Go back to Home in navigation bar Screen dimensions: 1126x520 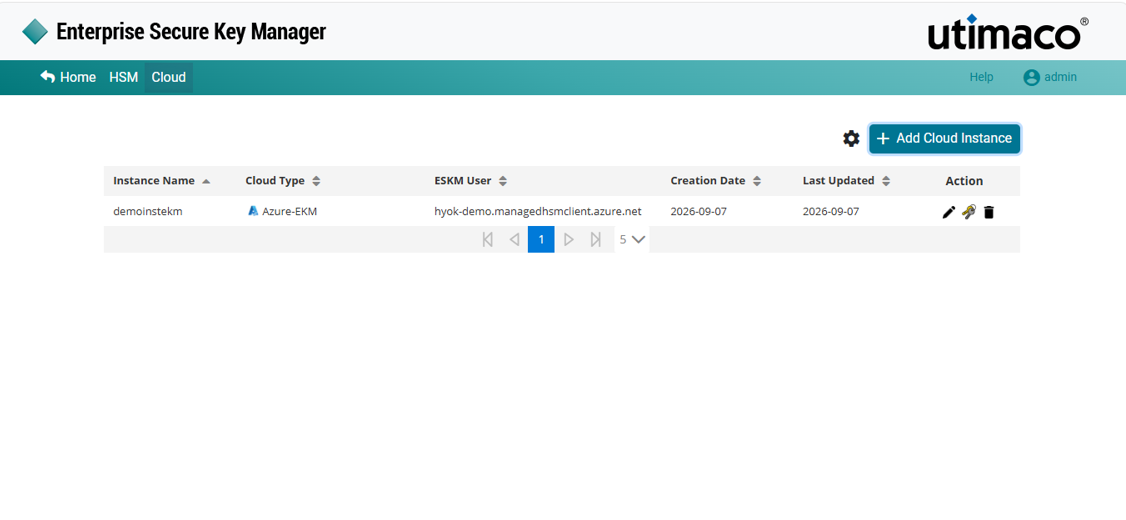click(68, 78)
